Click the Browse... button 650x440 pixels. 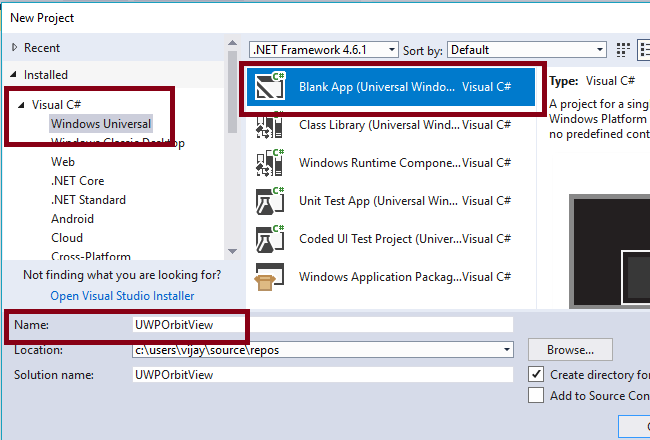(x=570, y=350)
